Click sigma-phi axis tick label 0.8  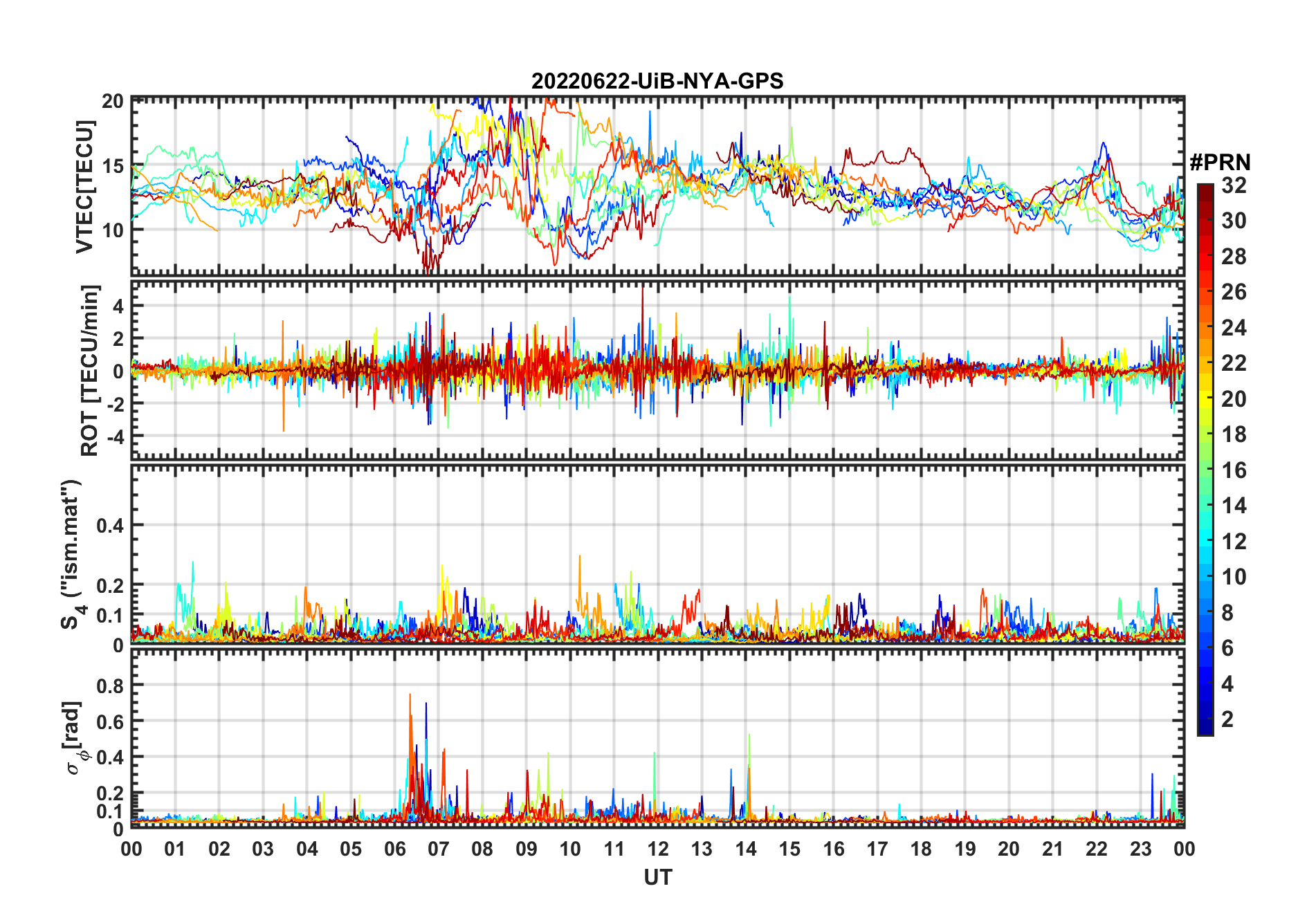[111, 686]
